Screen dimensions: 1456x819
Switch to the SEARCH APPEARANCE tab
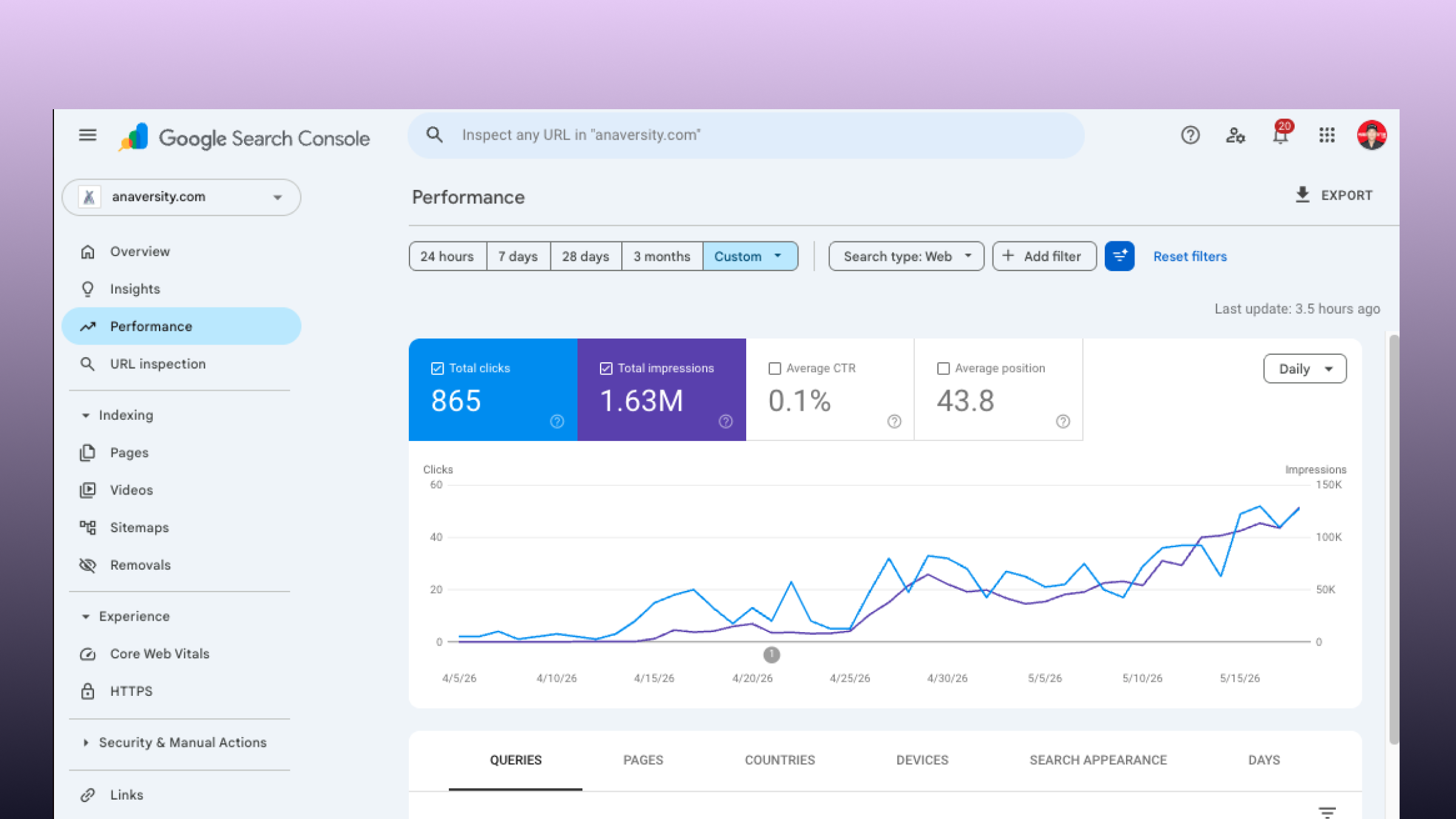coord(1098,760)
